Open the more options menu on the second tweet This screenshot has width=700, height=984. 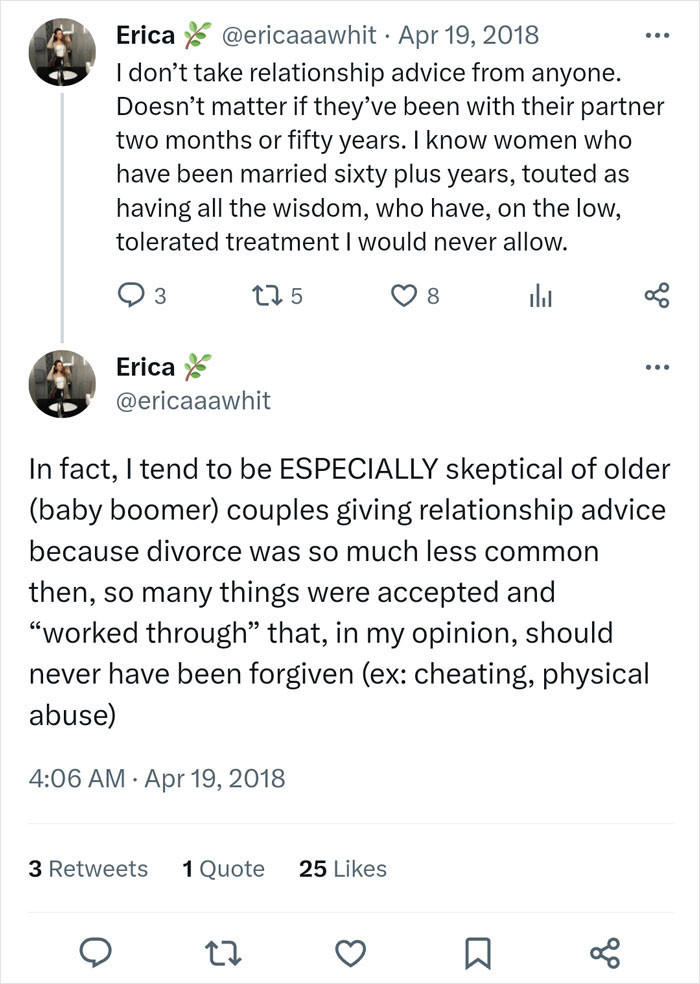click(x=657, y=365)
